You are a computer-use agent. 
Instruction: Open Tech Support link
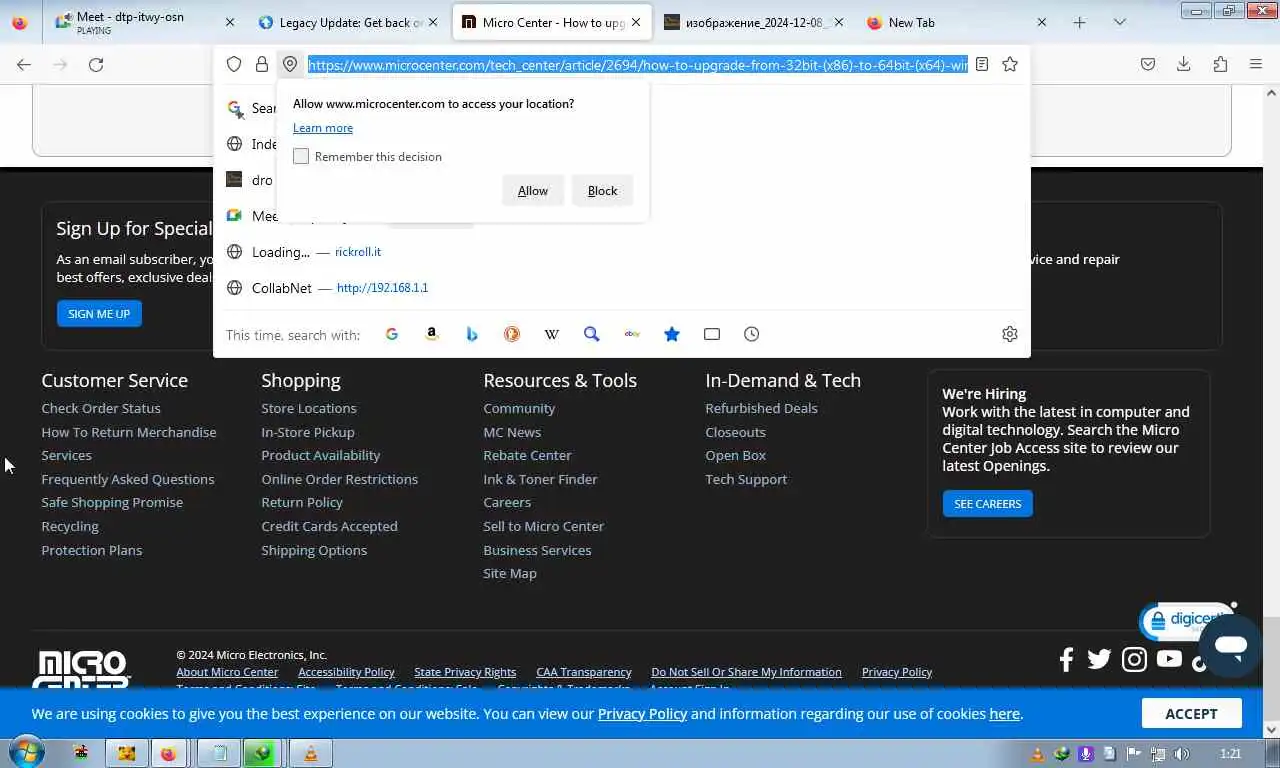pos(746,479)
